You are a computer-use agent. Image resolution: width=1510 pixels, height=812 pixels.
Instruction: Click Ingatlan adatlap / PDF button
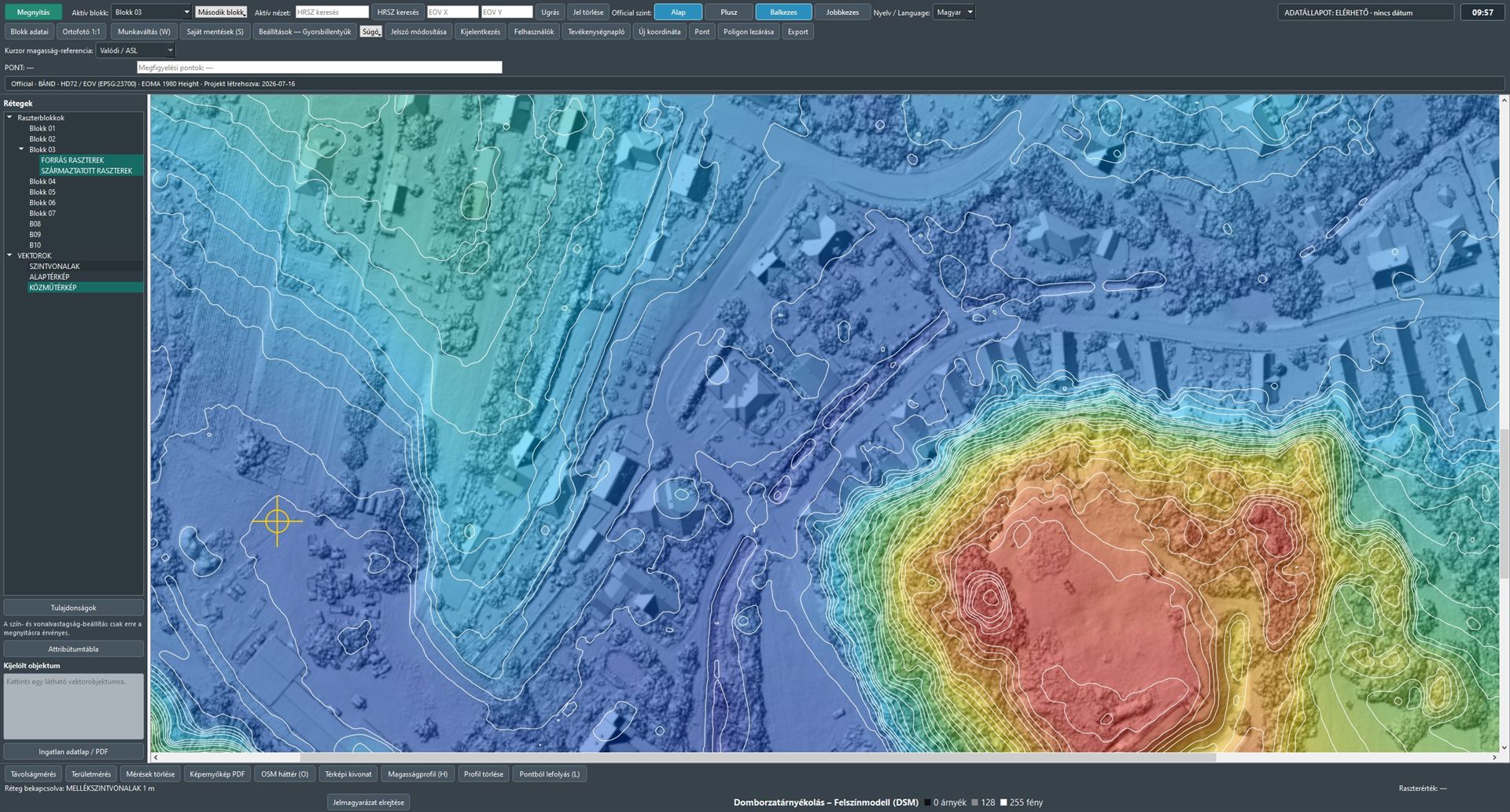[74, 752]
